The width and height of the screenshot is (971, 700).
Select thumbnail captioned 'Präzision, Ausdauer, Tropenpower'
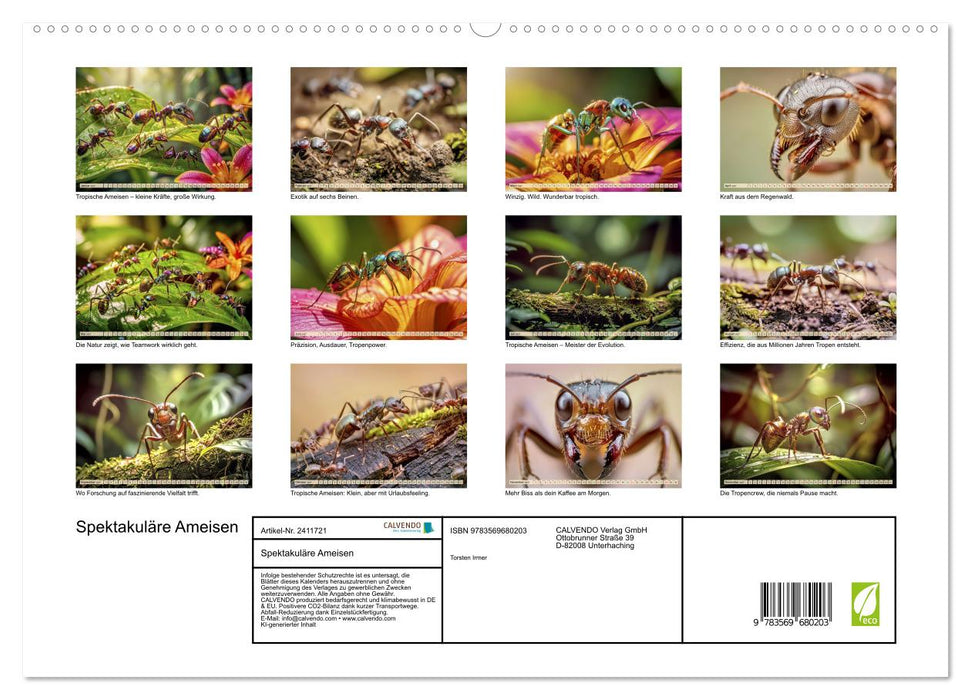(x=378, y=278)
